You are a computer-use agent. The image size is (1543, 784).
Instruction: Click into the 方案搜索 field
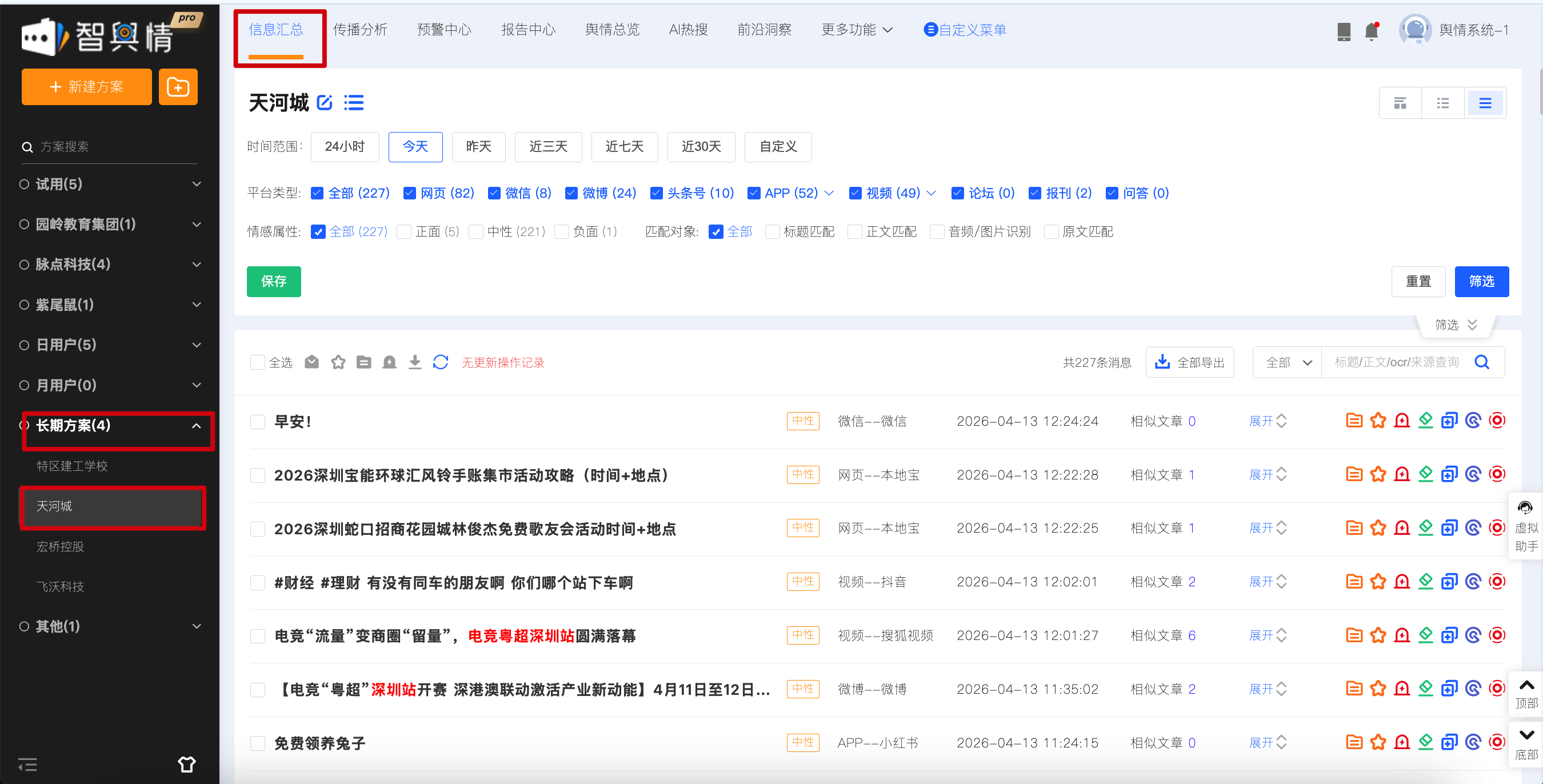pos(110,147)
